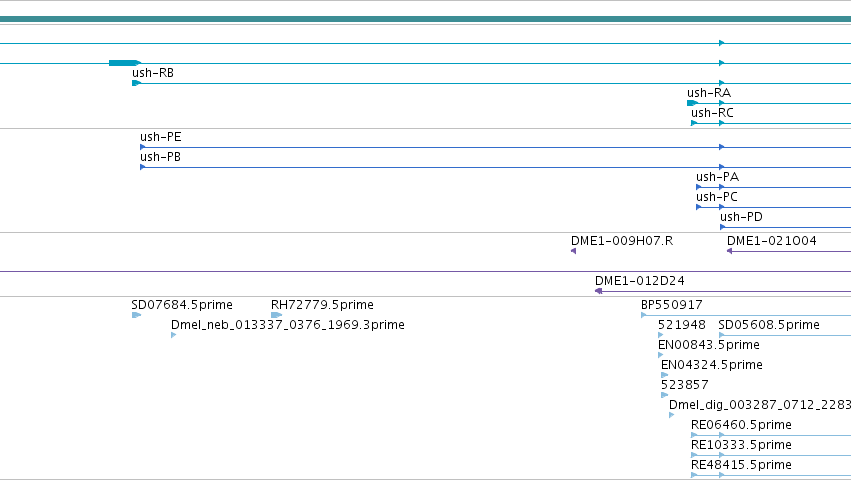Click the 523857 feature arrow glyph

pos(664,396)
